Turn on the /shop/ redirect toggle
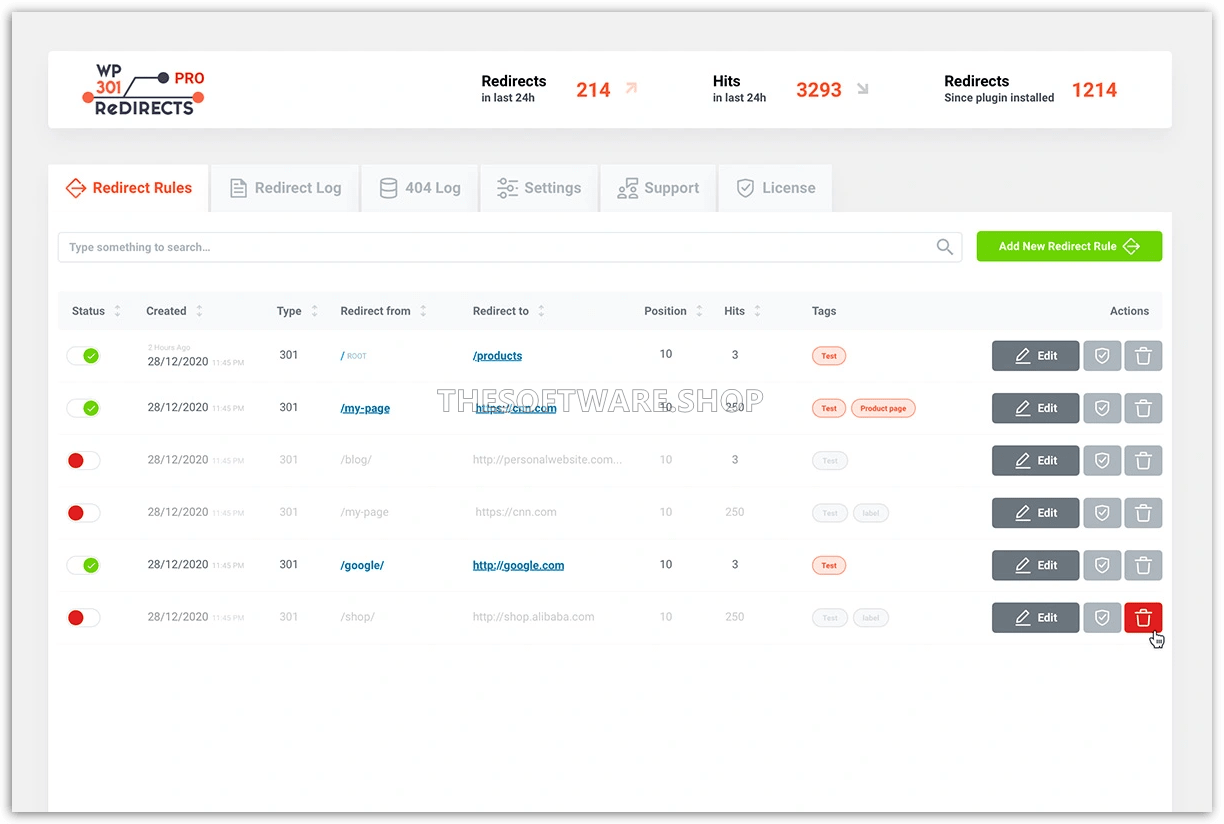This screenshot has width=1224, height=824. click(x=83, y=617)
